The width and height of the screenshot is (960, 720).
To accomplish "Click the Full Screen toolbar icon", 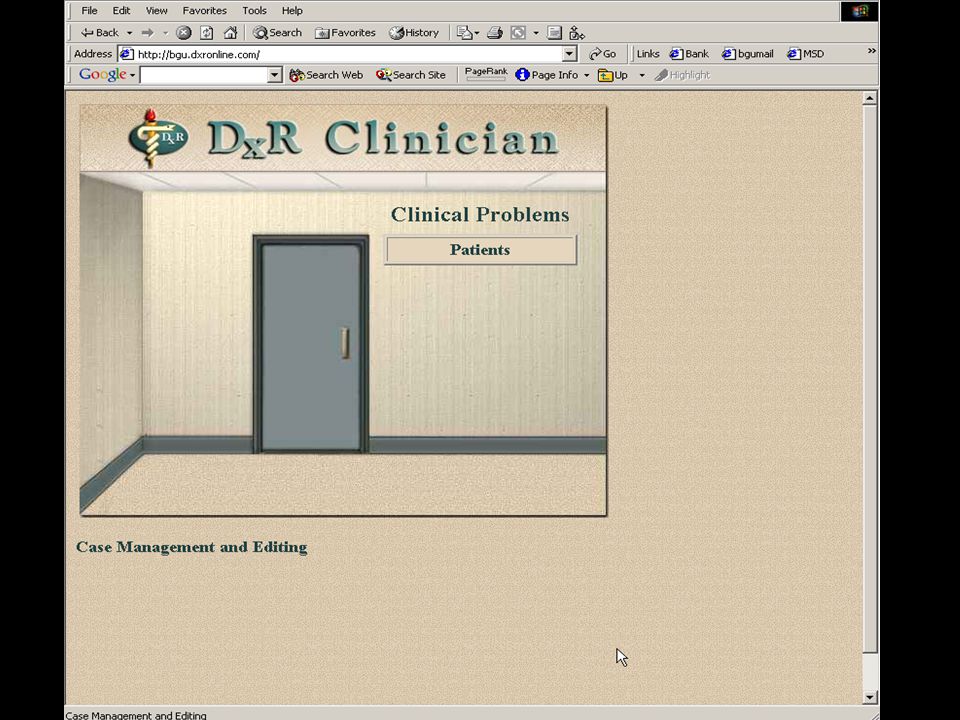I will click(518, 33).
